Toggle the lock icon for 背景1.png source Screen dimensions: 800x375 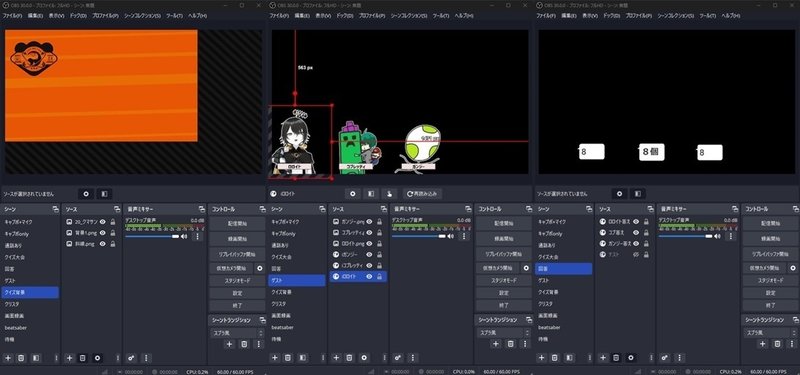(x=113, y=233)
